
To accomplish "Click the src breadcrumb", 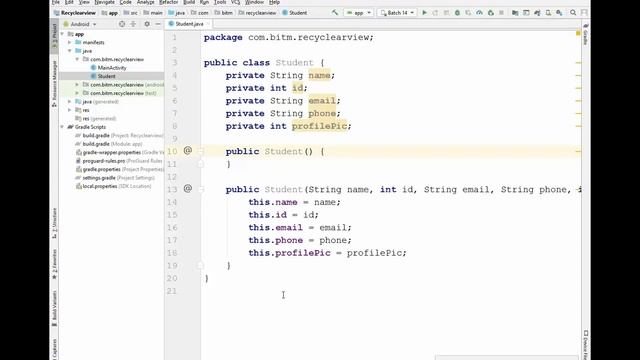I will point(131,13).
